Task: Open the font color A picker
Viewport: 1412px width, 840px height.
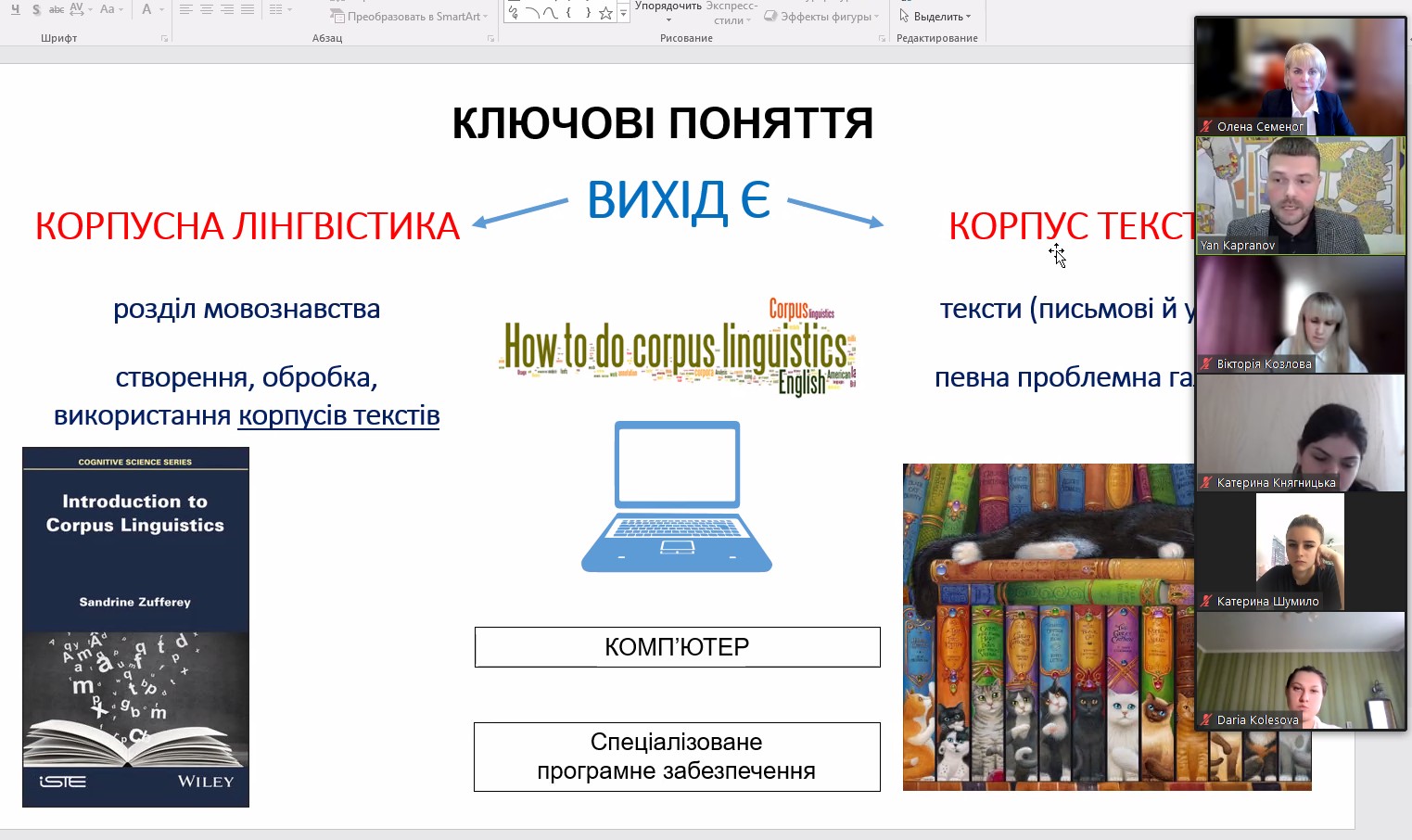Action: point(146,9)
